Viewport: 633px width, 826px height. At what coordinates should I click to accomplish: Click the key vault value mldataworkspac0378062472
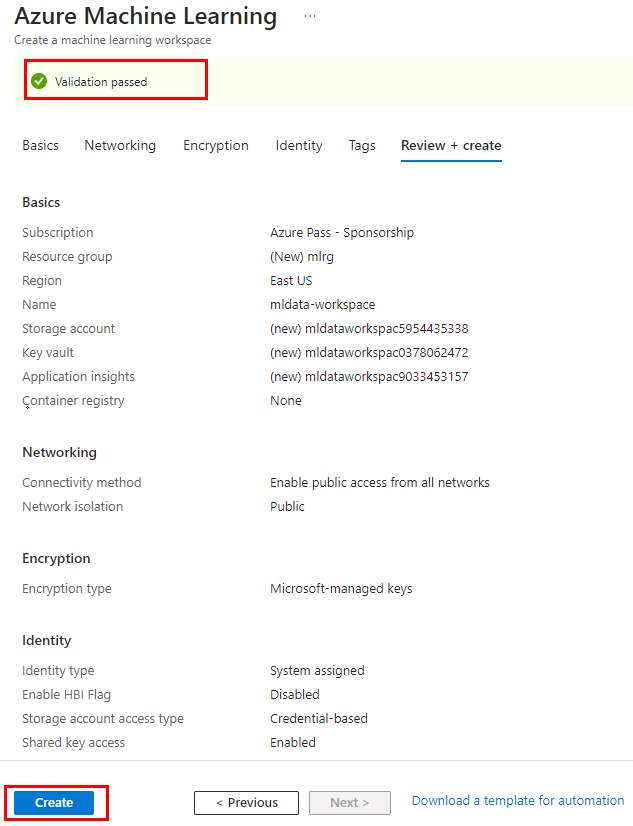click(369, 353)
